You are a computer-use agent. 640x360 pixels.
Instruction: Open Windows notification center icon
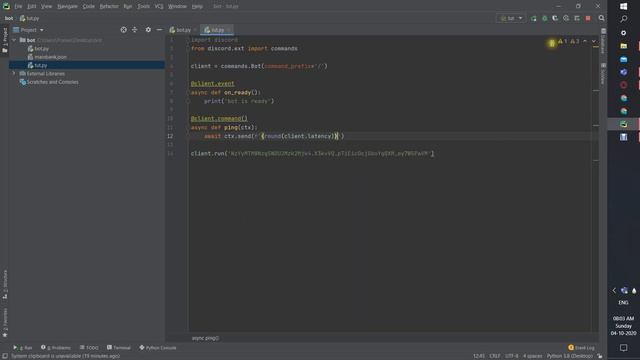pos(624,348)
